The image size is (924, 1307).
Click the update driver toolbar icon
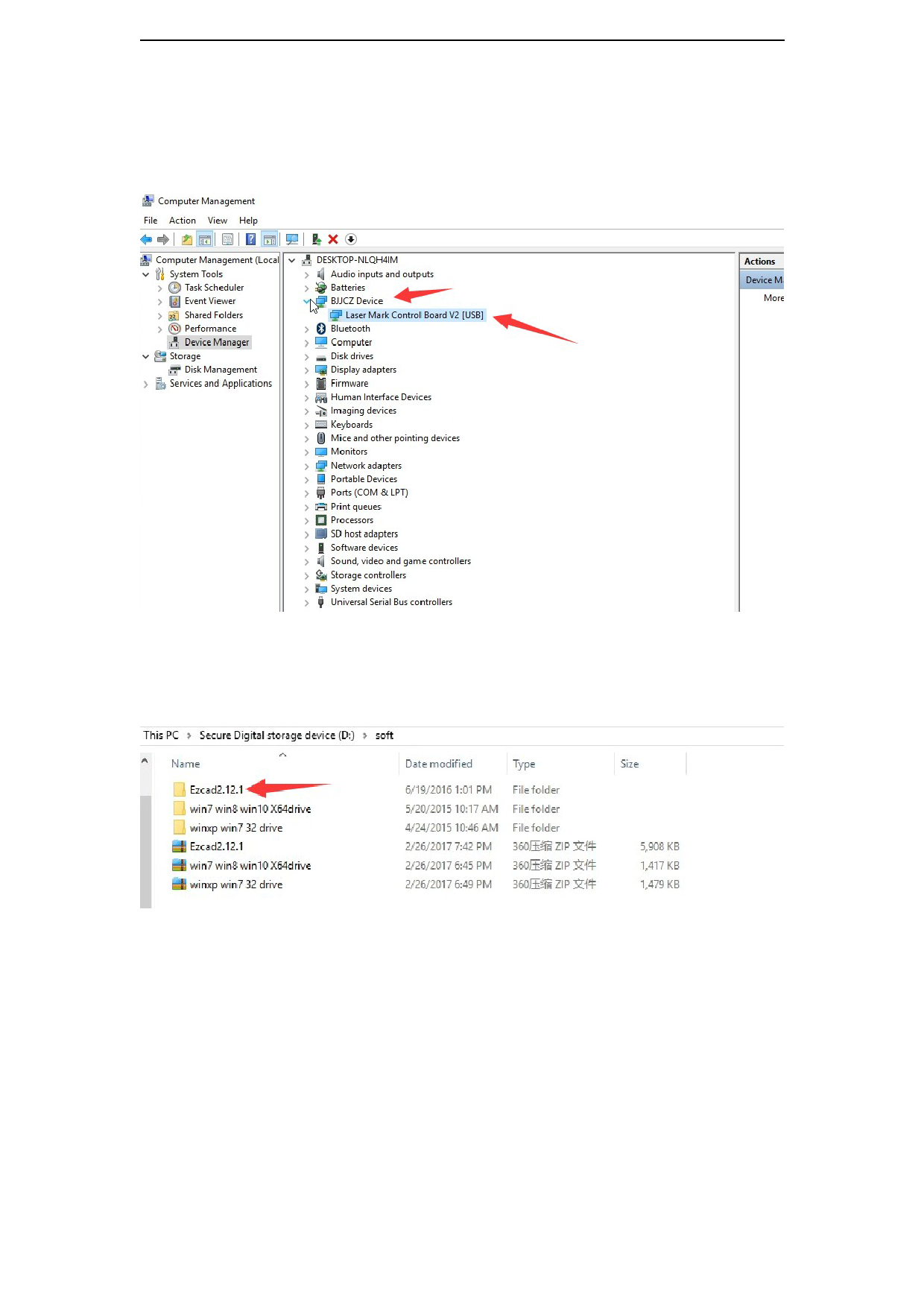click(317, 239)
